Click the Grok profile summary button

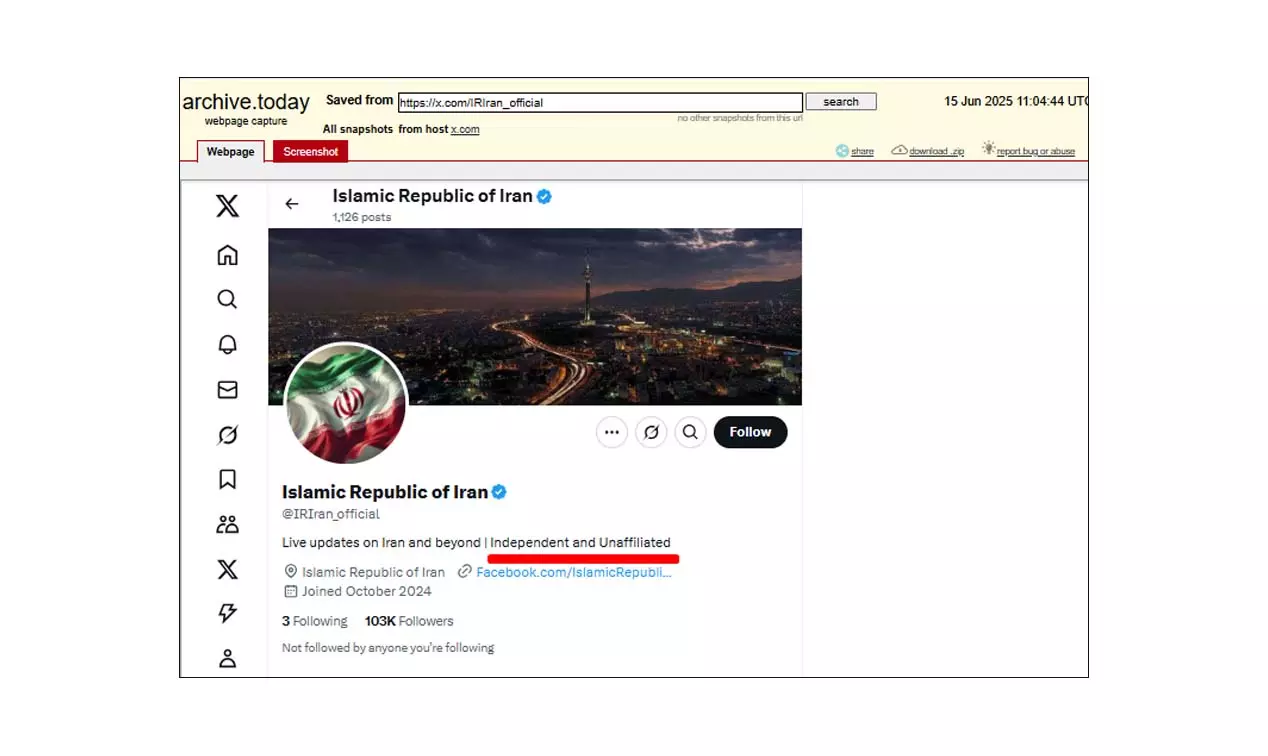tap(651, 432)
